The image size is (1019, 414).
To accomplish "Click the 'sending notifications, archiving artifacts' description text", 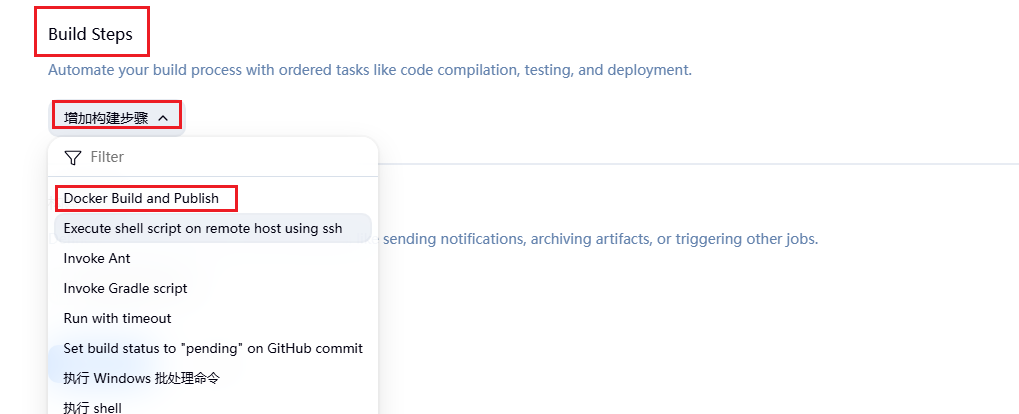I will [600, 239].
